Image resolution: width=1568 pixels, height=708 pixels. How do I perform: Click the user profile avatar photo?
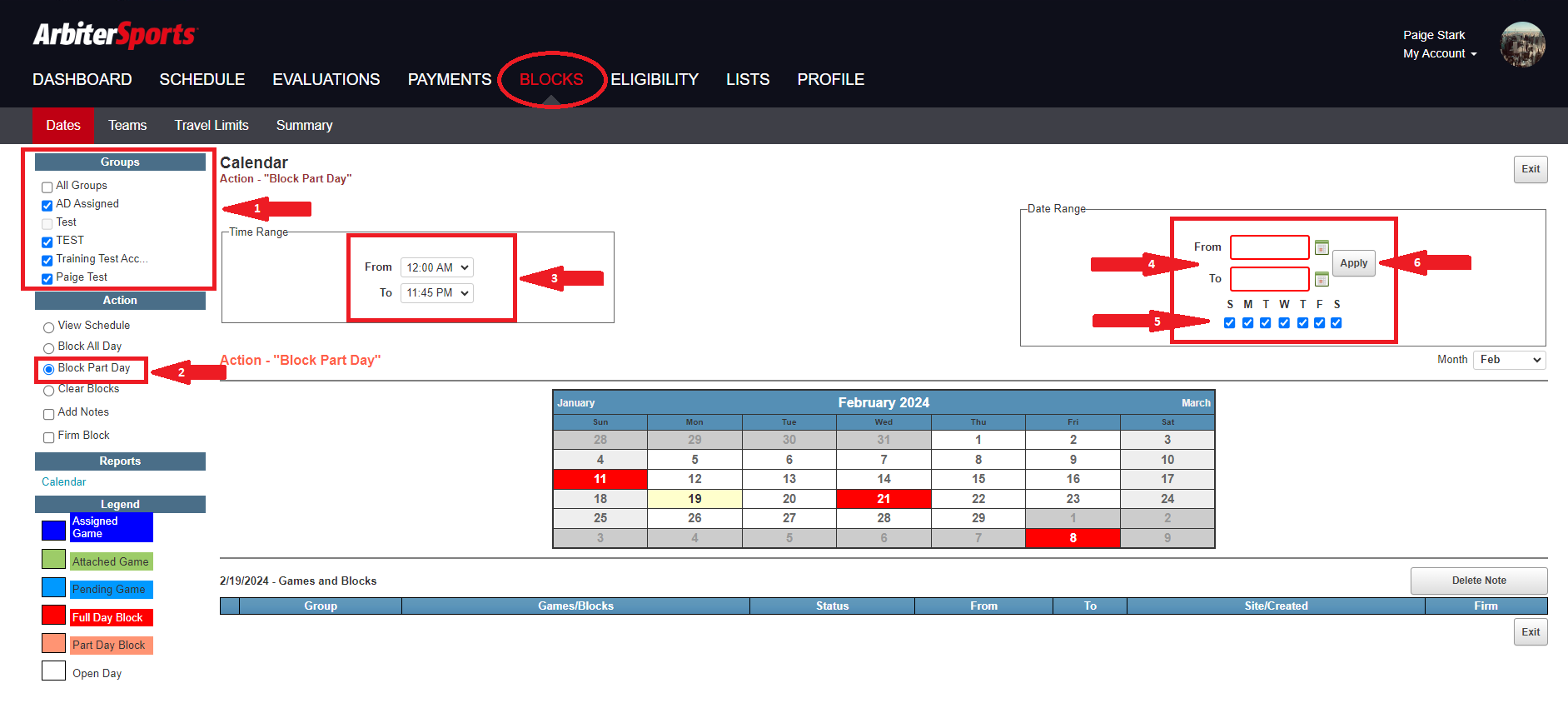pos(1523,44)
